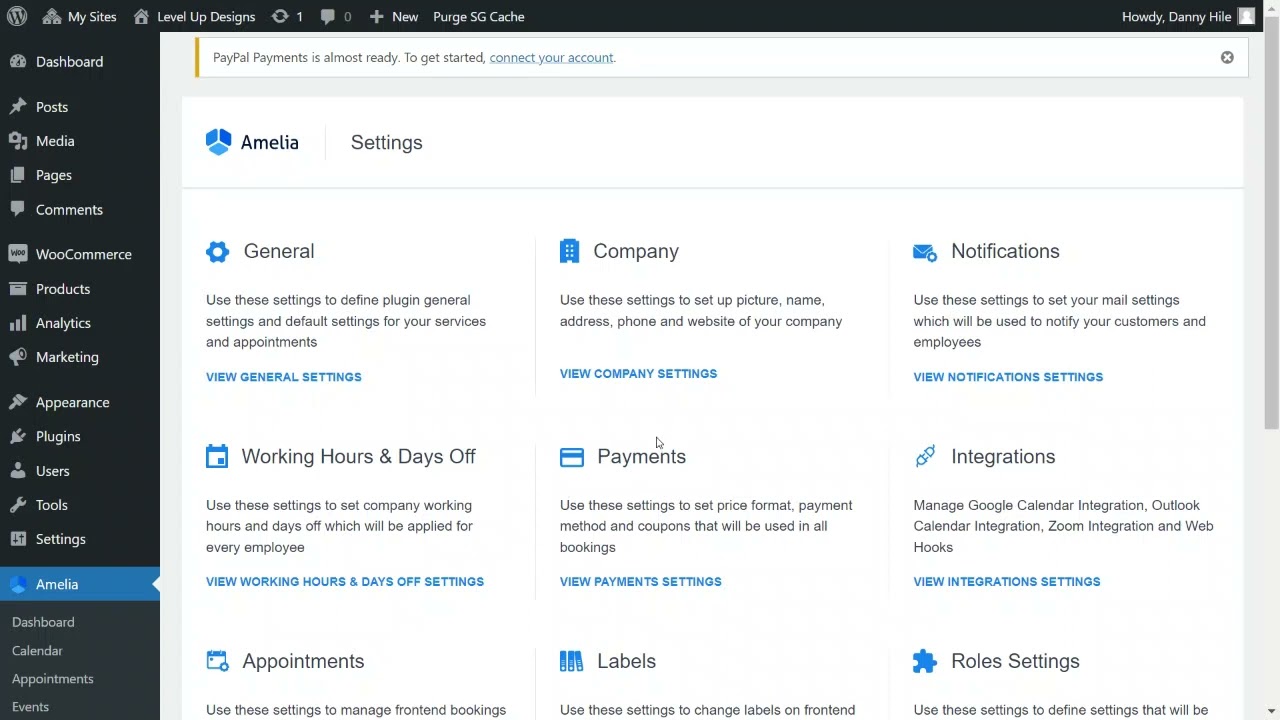Open View General Settings link

tap(284, 377)
